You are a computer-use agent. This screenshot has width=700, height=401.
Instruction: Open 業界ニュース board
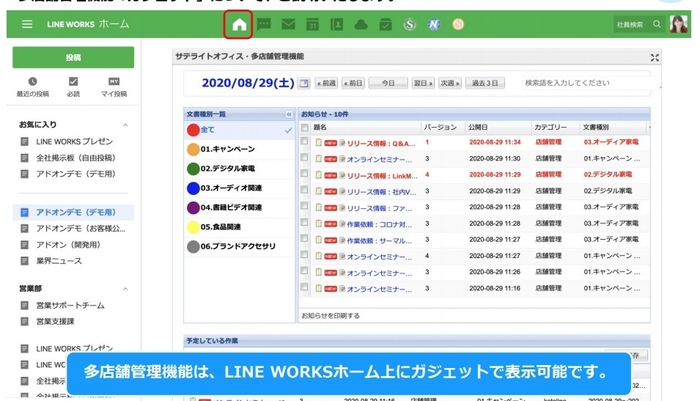tap(59, 261)
